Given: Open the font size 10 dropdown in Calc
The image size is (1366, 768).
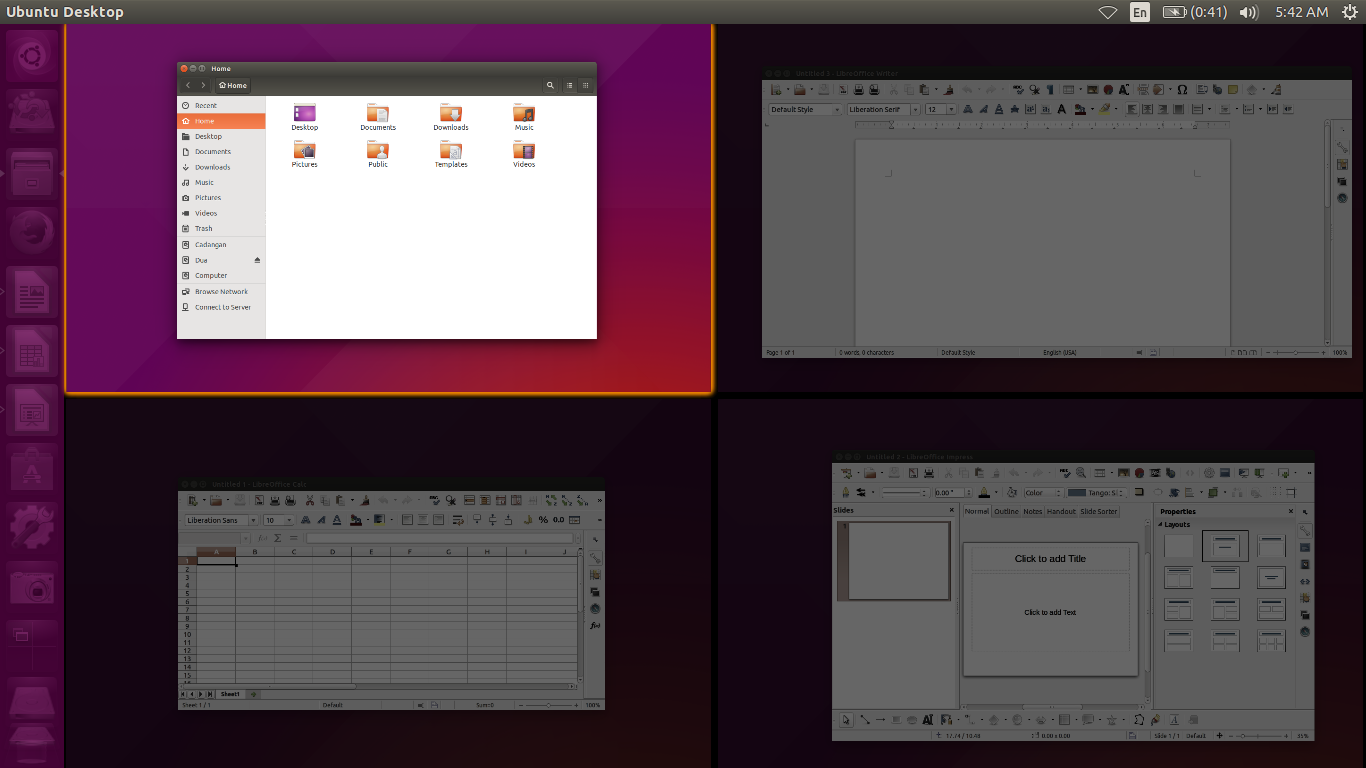Looking at the screenshot, I should [290, 520].
